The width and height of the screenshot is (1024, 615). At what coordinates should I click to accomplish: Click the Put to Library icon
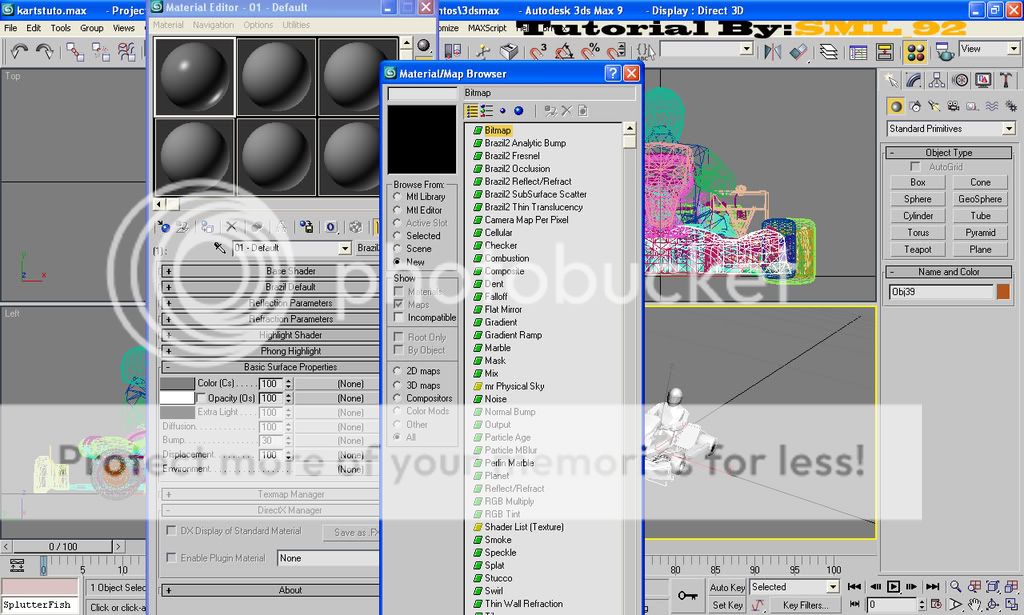coord(306,227)
